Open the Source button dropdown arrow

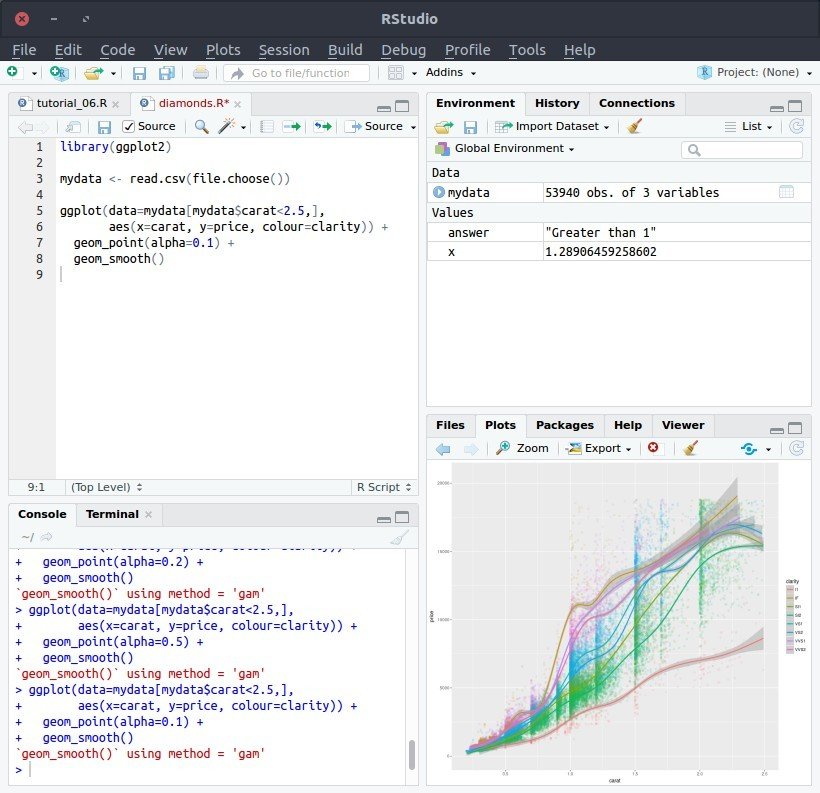coord(413,127)
